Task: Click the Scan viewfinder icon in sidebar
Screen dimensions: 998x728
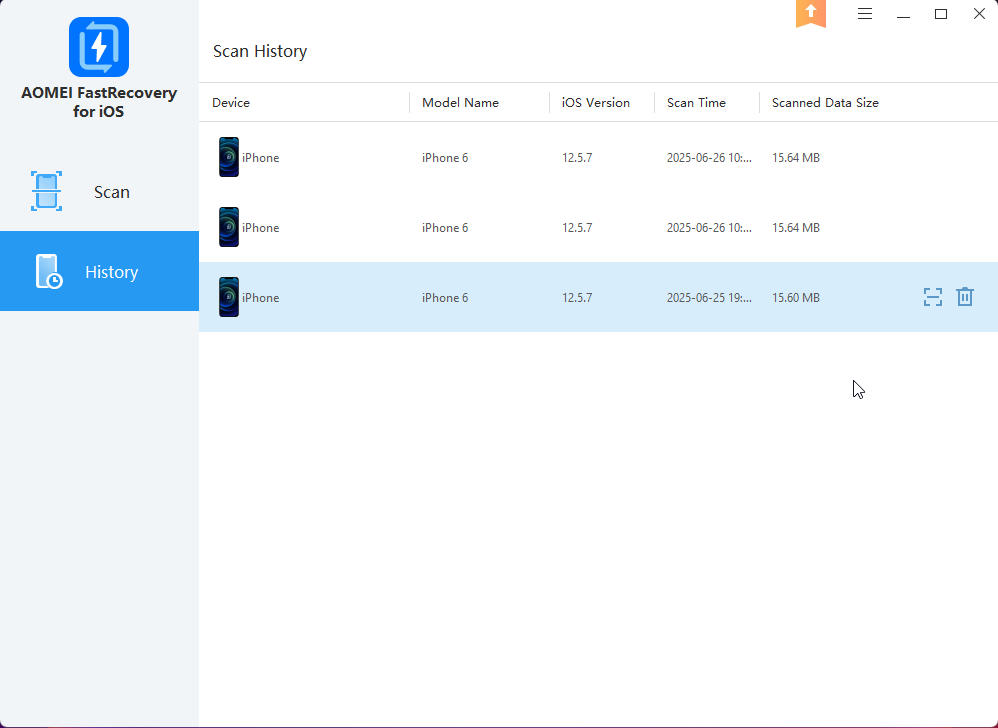Action: point(46,191)
